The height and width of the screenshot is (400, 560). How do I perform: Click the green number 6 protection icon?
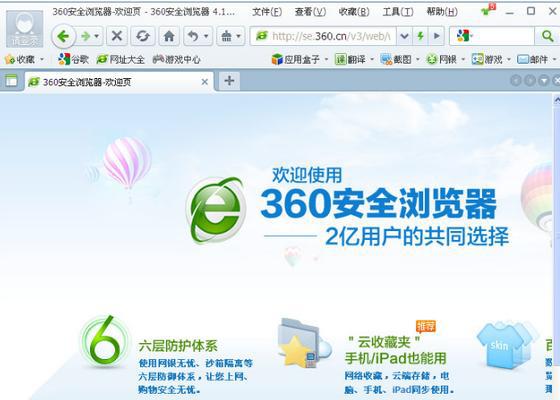pos(104,341)
